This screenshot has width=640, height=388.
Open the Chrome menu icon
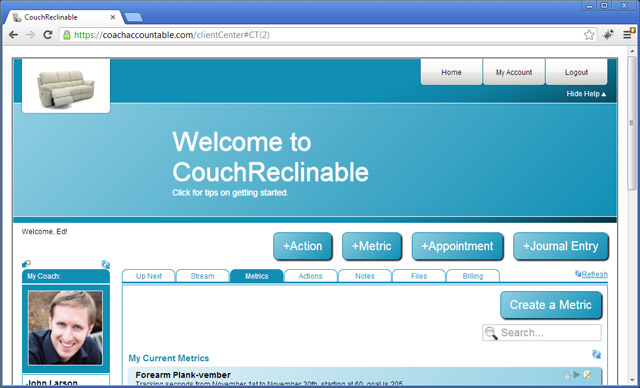pos(627,35)
